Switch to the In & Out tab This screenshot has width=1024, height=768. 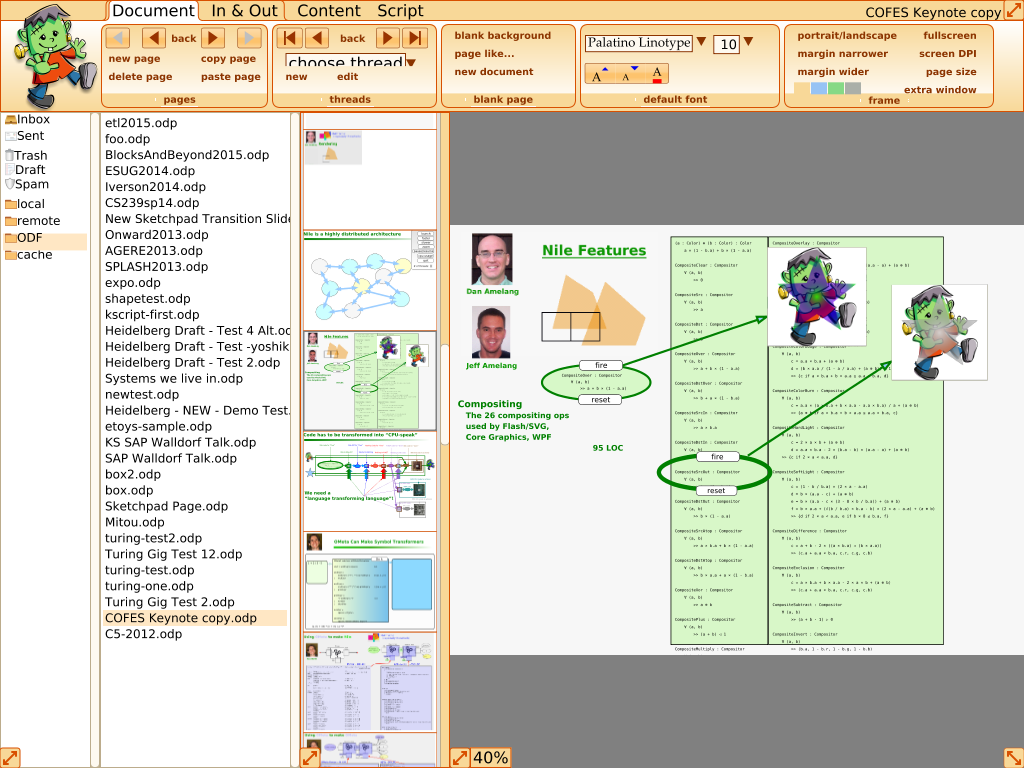(x=244, y=10)
